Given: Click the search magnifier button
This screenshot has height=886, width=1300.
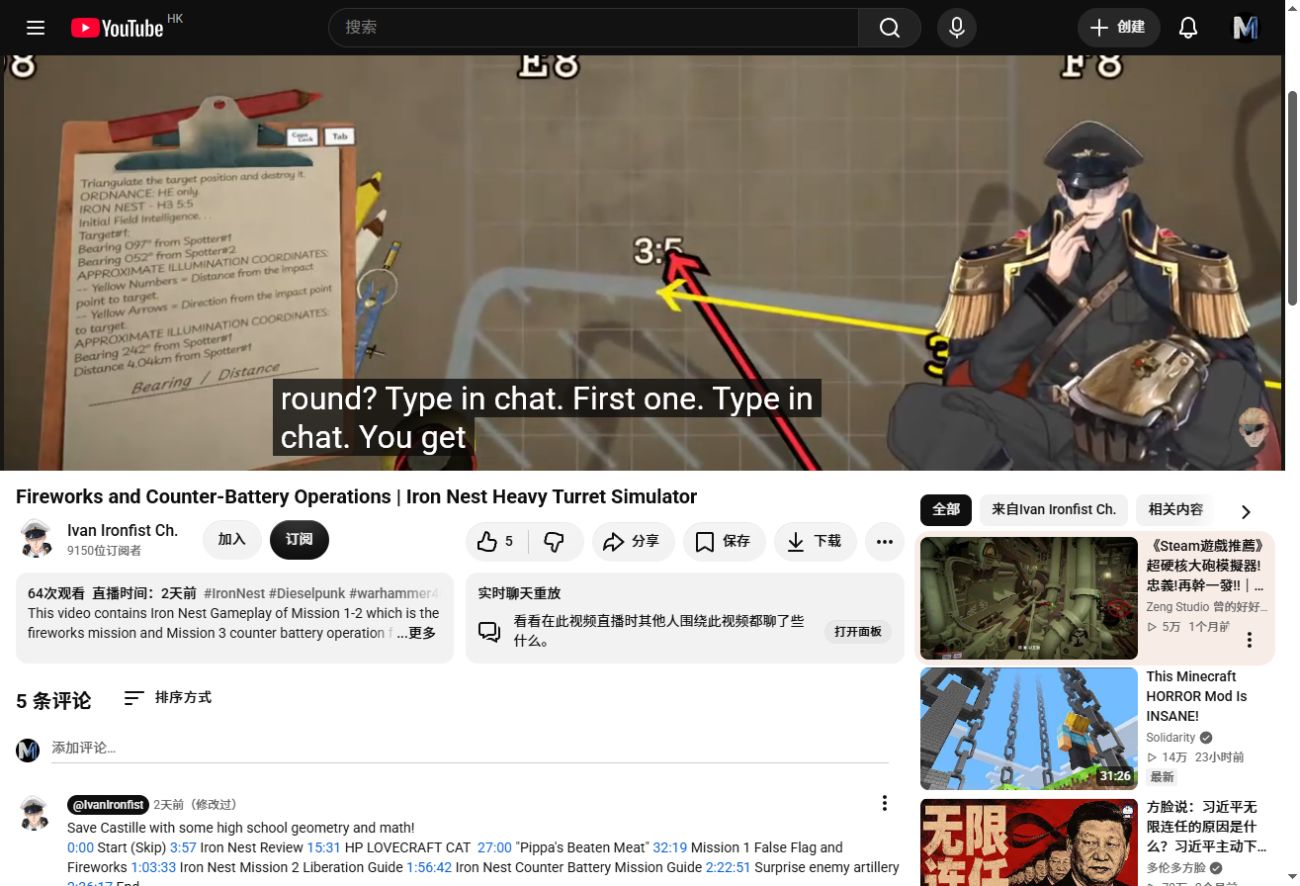Looking at the screenshot, I should pos(889,28).
